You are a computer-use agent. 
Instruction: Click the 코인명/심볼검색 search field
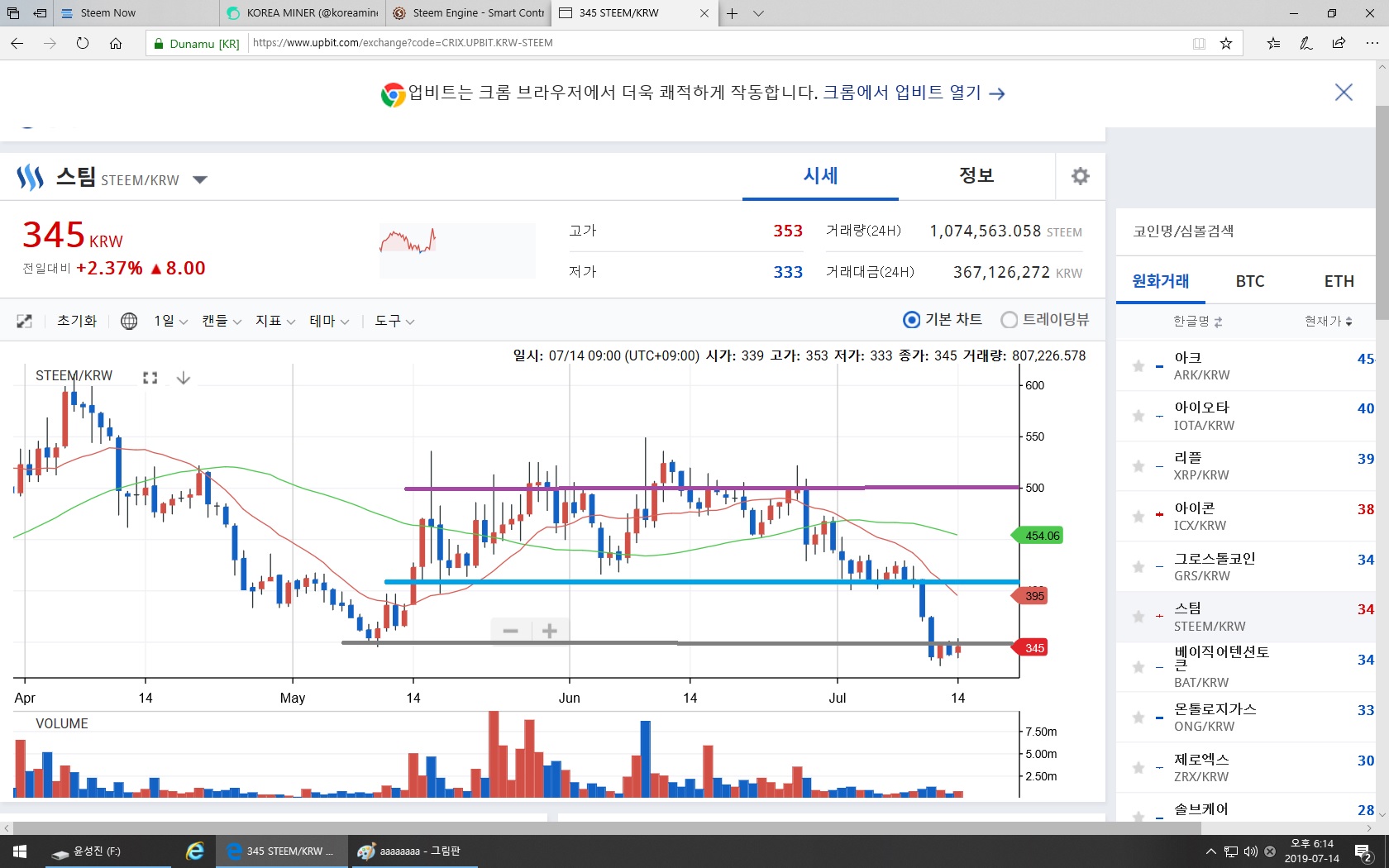tap(1246, 231)
